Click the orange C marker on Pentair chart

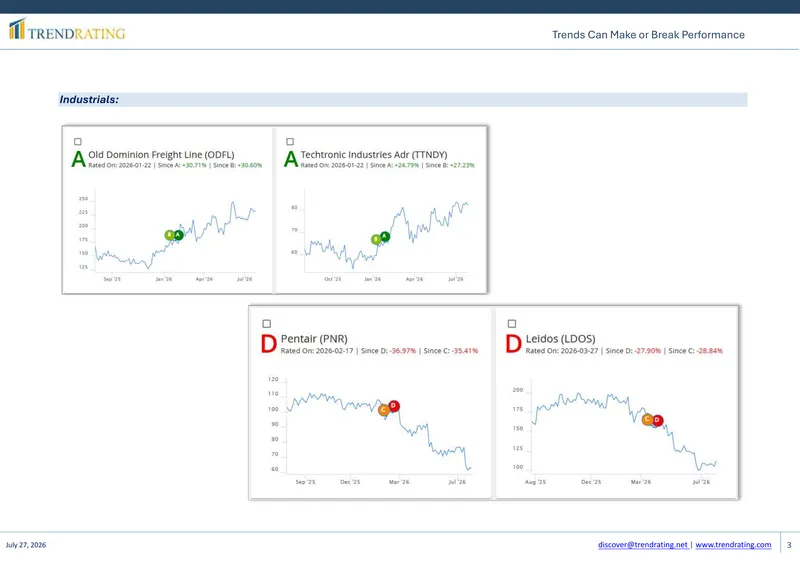pos(384,410)
